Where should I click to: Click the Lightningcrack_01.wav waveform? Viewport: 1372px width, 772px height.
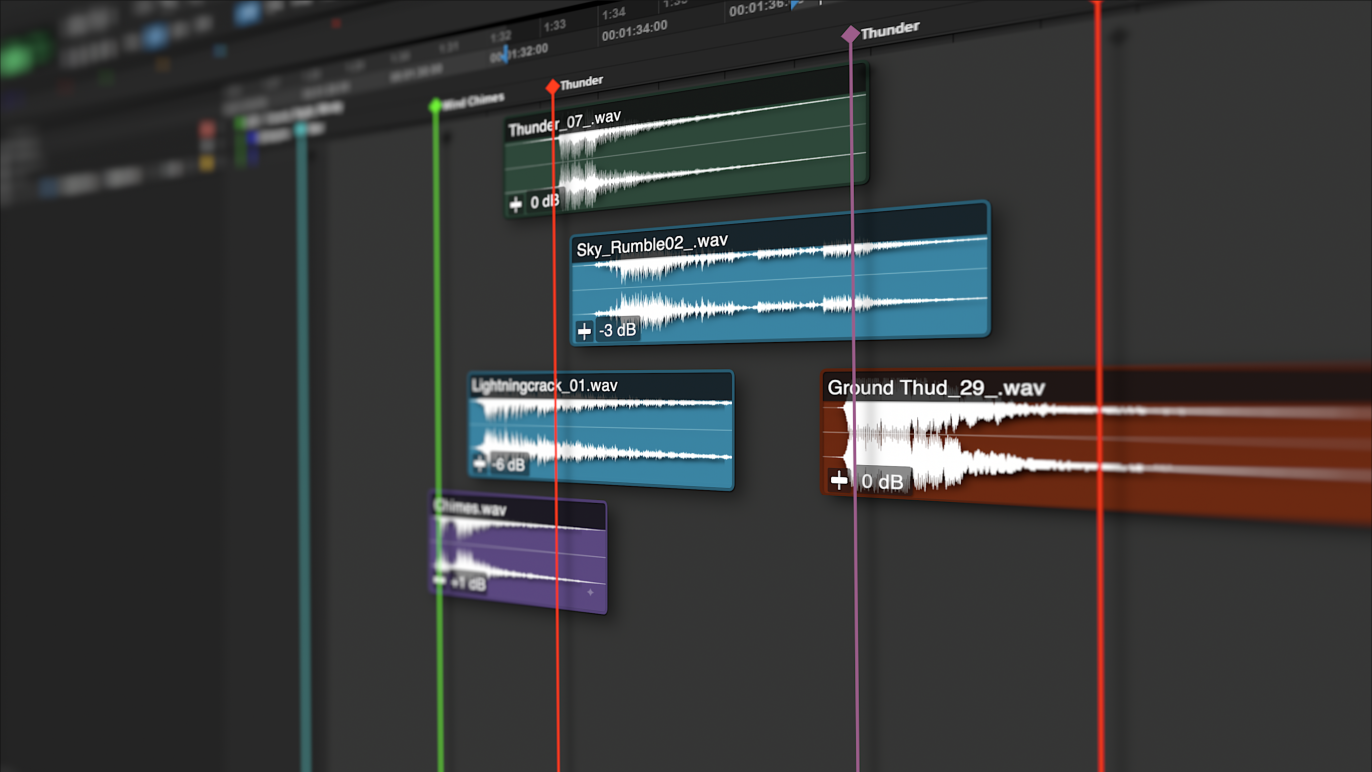[602, 430]
